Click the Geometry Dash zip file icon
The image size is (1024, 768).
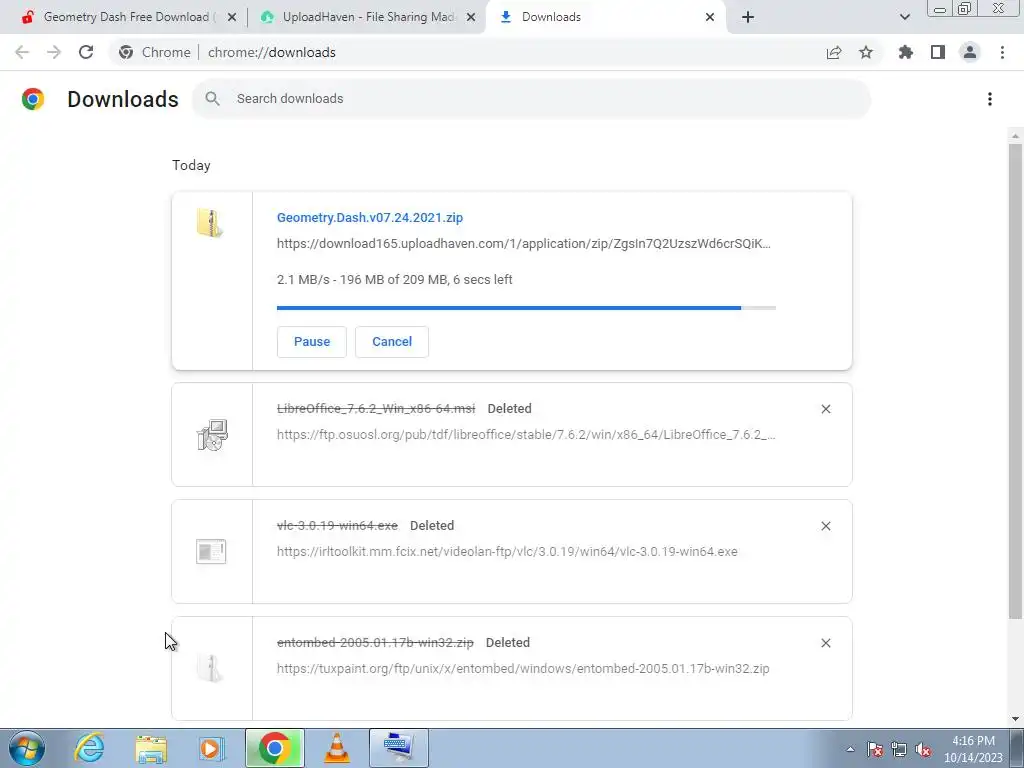210,223
